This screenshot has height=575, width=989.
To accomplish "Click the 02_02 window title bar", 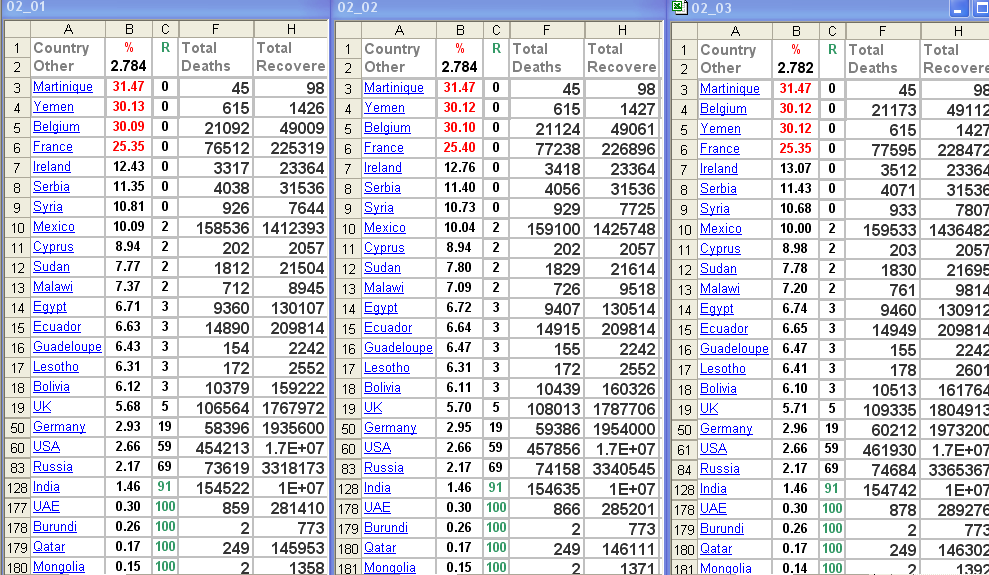I will [498, 8].
